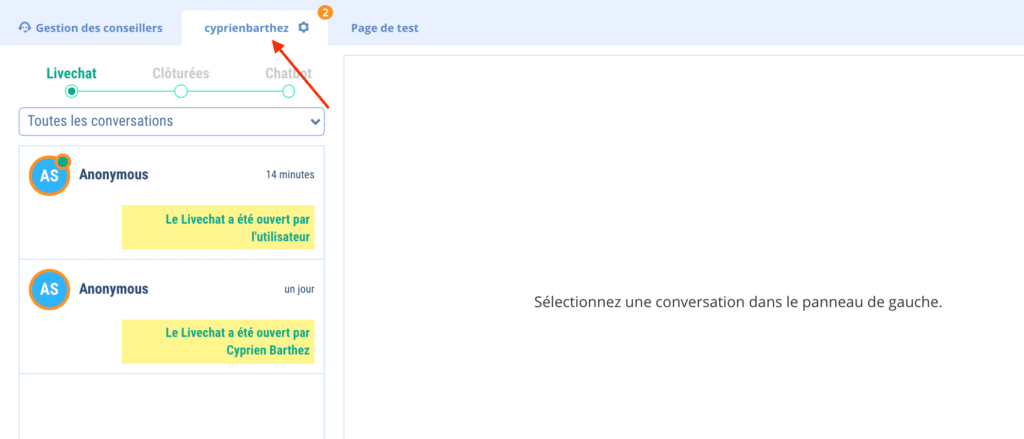Open the Anonymous conversation from 14 minutes ago
Screen dimensions: 1024x439
tap(171, 175)
